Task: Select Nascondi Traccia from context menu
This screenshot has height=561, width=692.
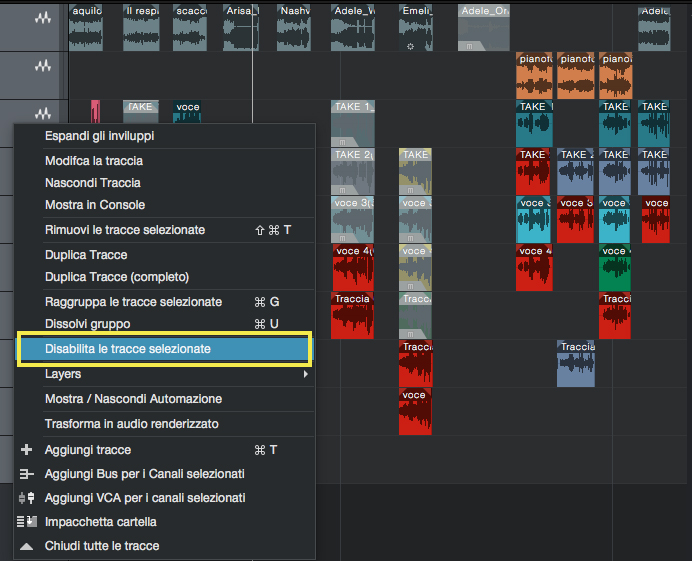Action: point(92,183)
